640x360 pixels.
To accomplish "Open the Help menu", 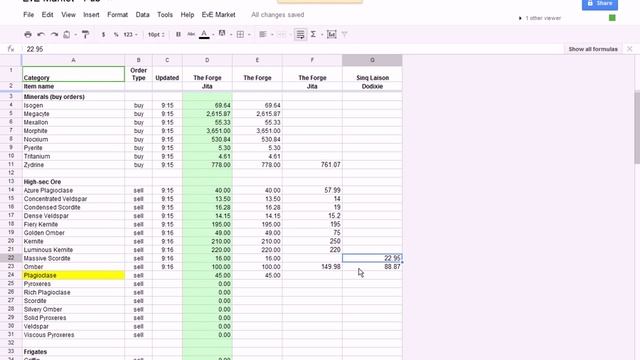I will [x=187, y=15].
